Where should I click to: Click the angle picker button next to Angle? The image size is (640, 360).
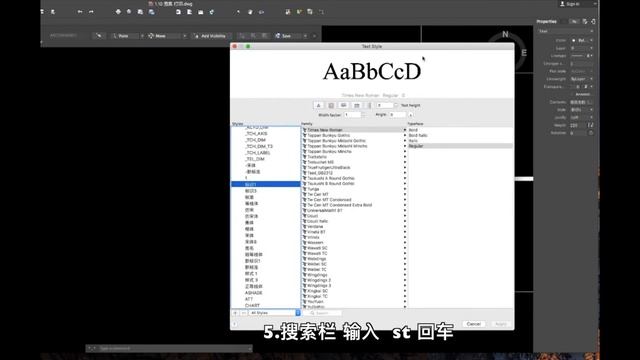pyautogui.click(x=411, y=115)
